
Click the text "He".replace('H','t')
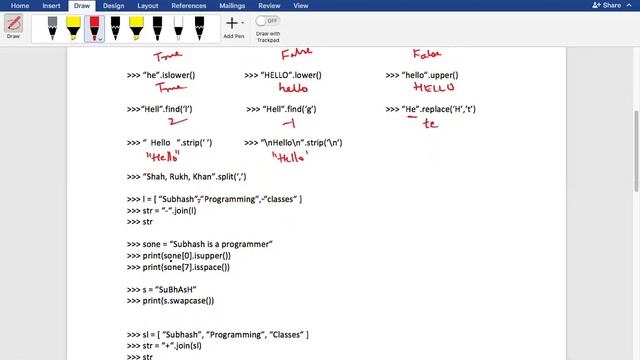(431, 109)
